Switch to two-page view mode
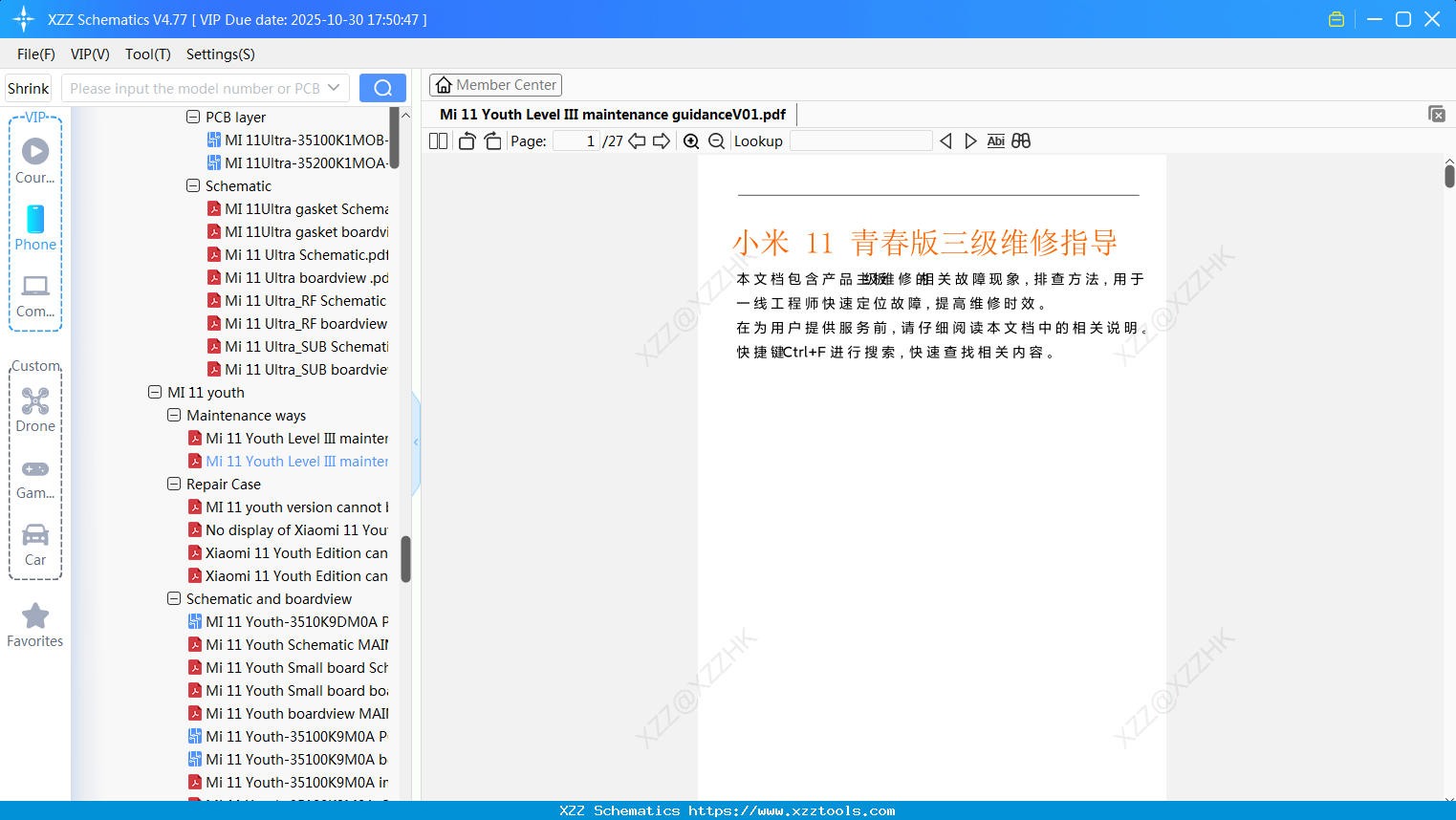The width and height of the screenshot is (1456, 820). click(x=438, y=140)
